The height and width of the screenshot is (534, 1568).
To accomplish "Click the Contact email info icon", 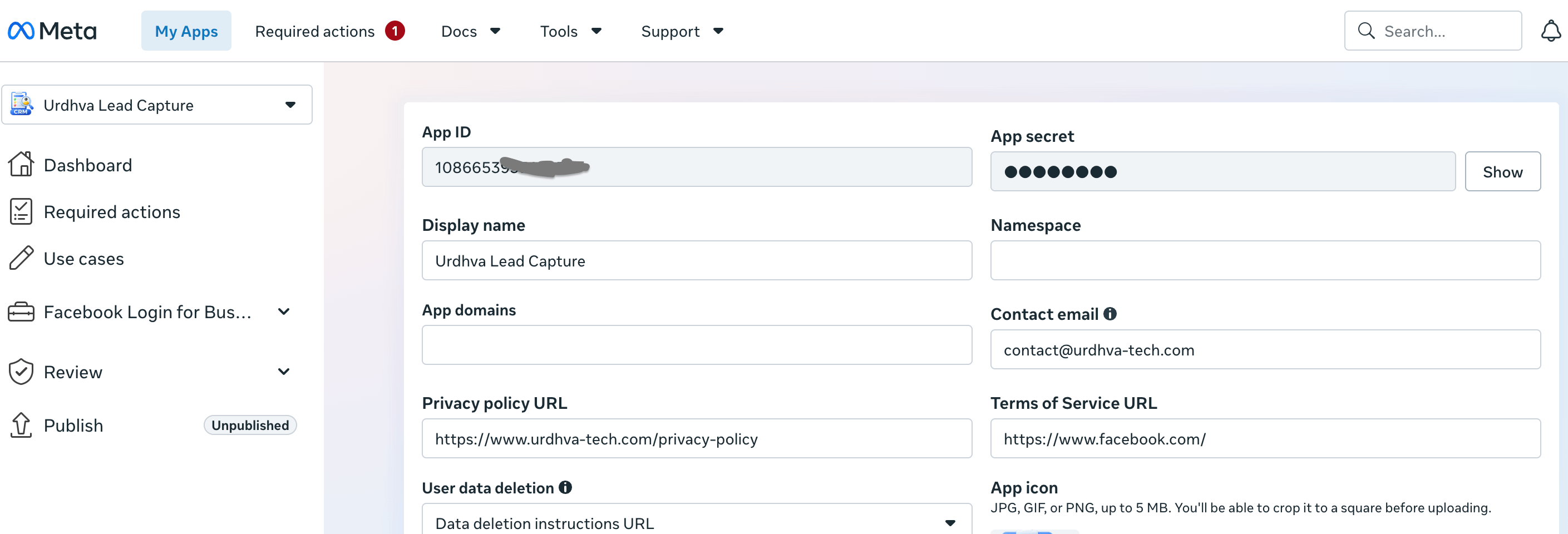I will (x=1110, y=314).
